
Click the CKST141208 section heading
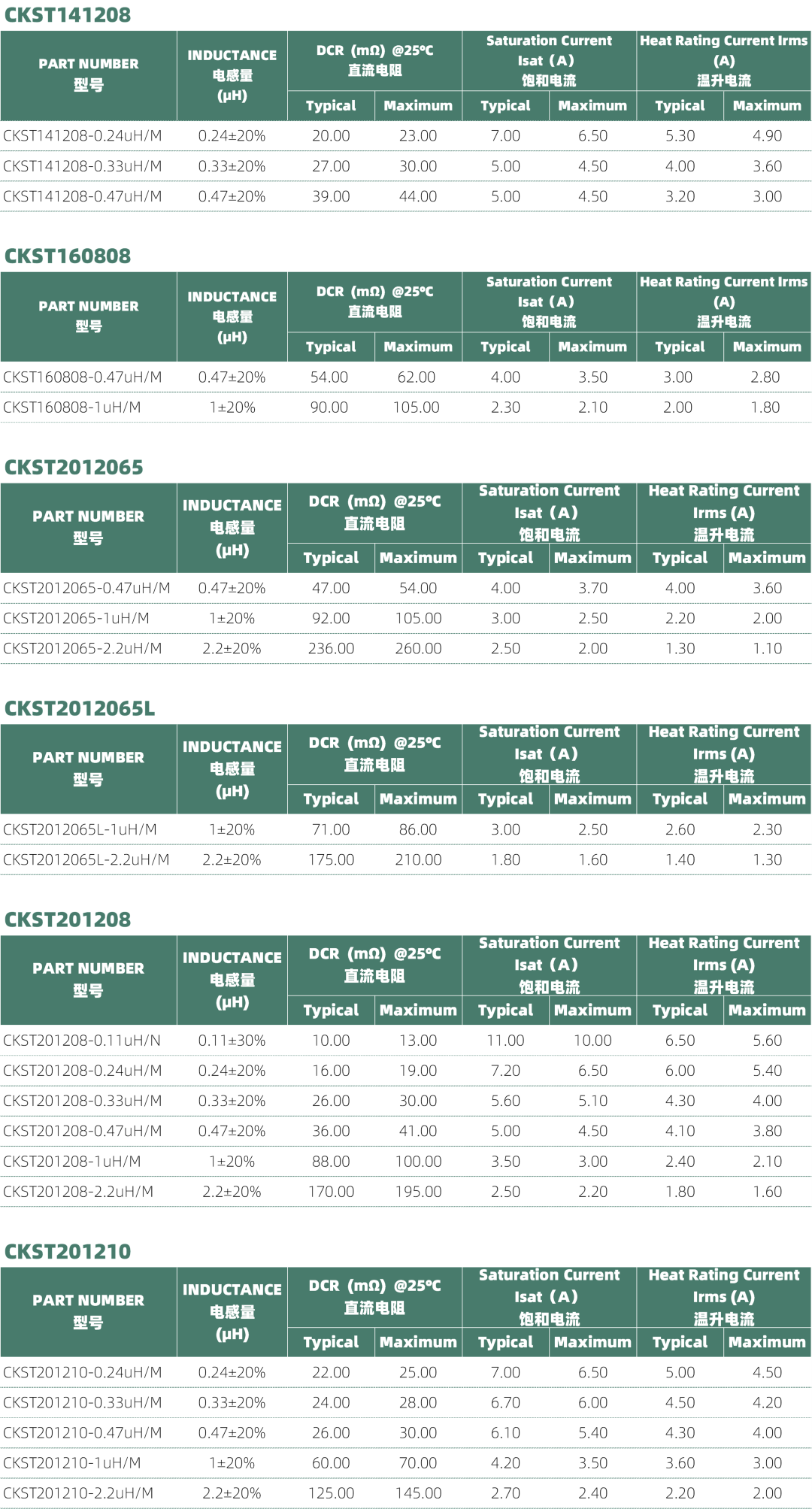pyautogui.click(x=68, y=15)
